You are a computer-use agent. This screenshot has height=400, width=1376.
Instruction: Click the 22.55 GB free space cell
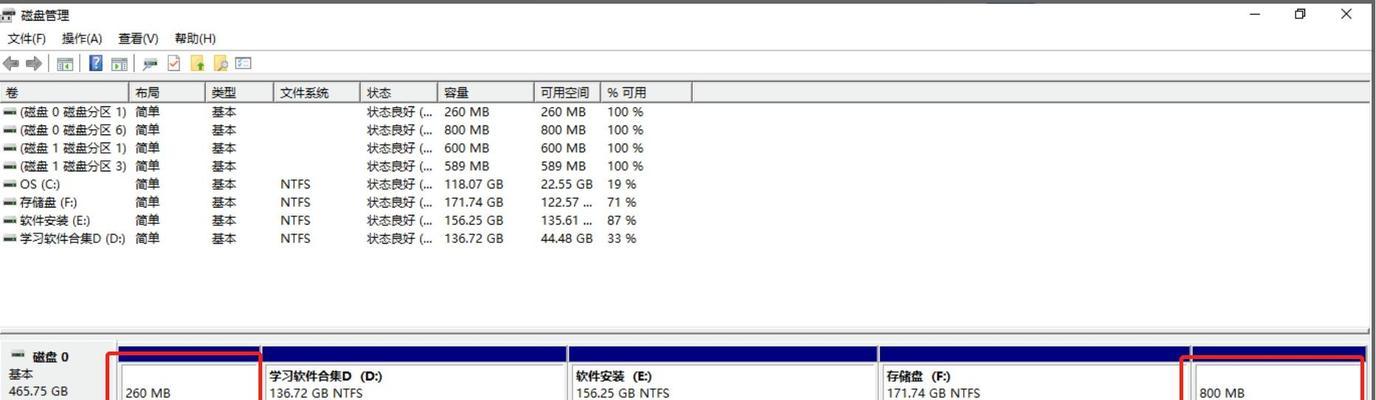[x=567, y=184]
